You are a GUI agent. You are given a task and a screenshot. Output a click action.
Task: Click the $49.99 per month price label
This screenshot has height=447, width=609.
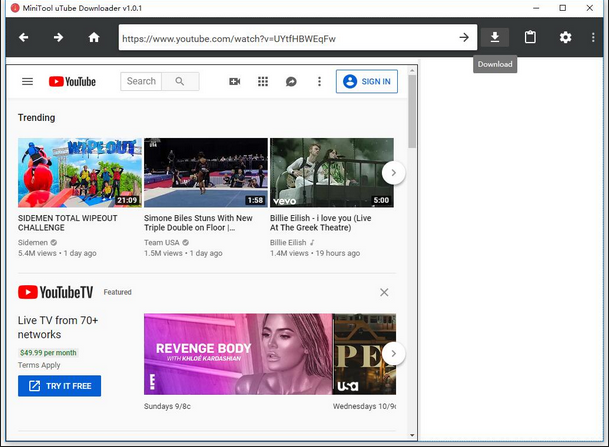[48, 353]
